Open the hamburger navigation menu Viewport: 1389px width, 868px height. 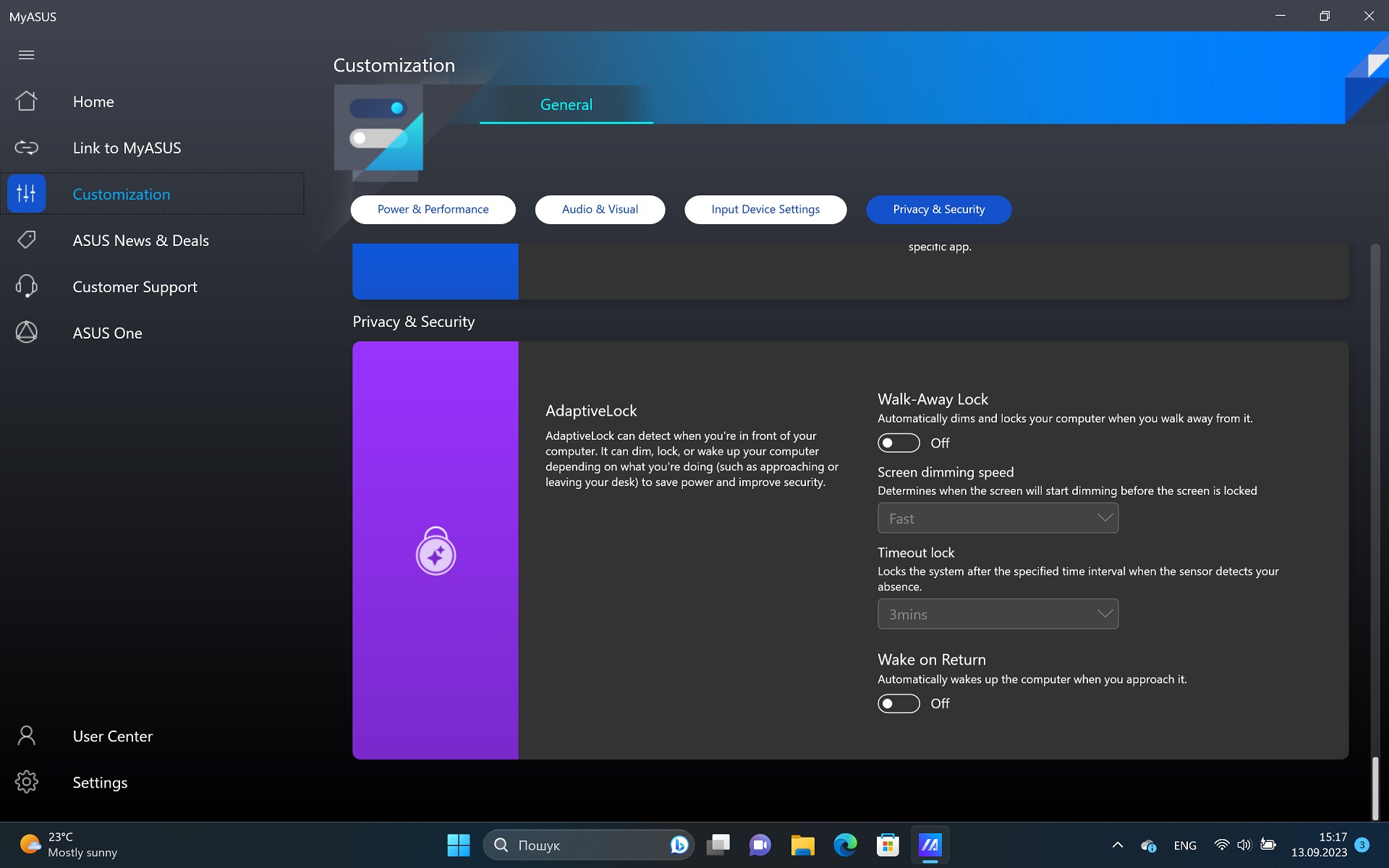click(27, 55)
